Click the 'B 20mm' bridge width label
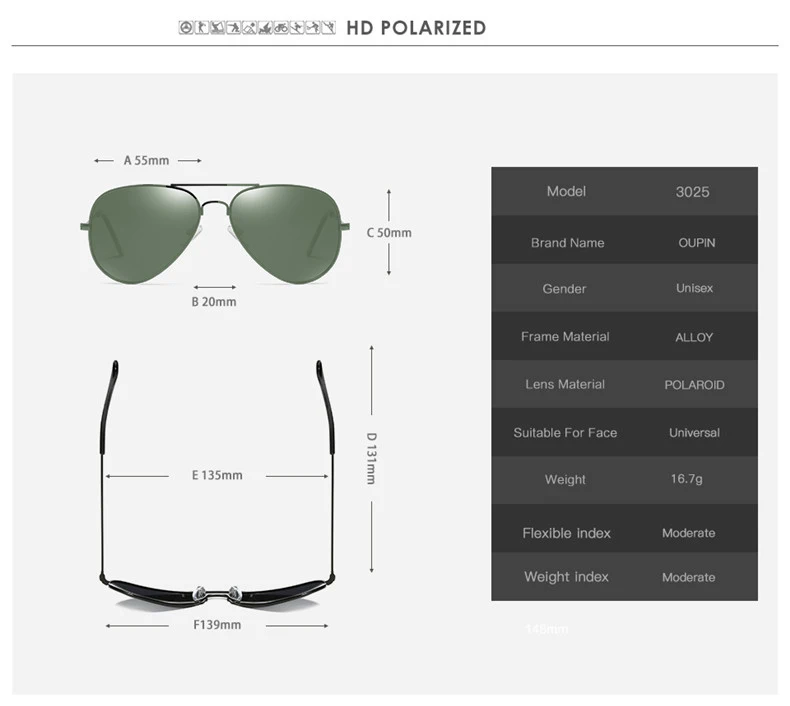The image size is (790, 706). 214,302
